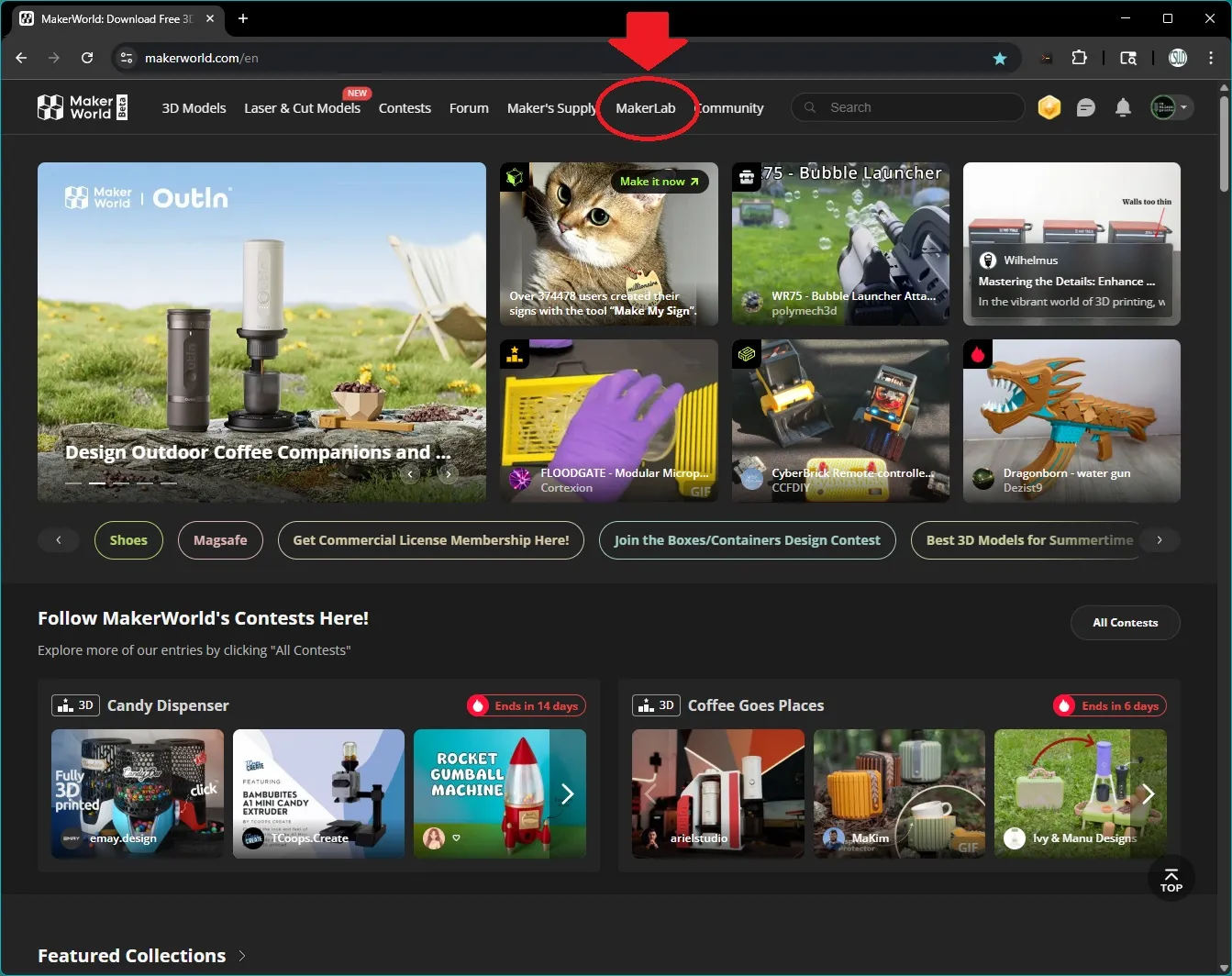Click the Coffee Goes Places contest title
This screenshot has height=976, width=1232.
pyautogui.click(x=756, y=705)
